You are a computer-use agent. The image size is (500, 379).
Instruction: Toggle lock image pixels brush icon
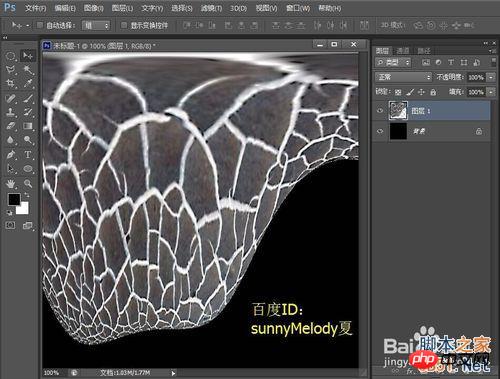410,92
